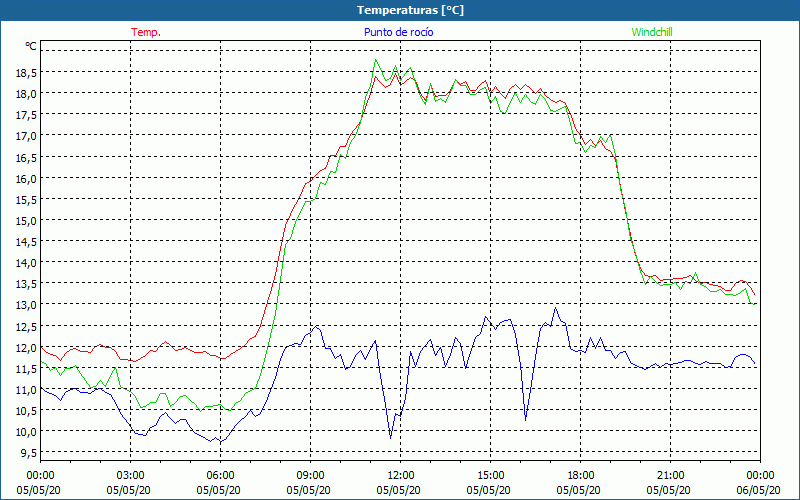The height and width of the screenshot is (500, 800).
Task: Click the 14,5 y-axis value
Action: [x=26, y=242]
